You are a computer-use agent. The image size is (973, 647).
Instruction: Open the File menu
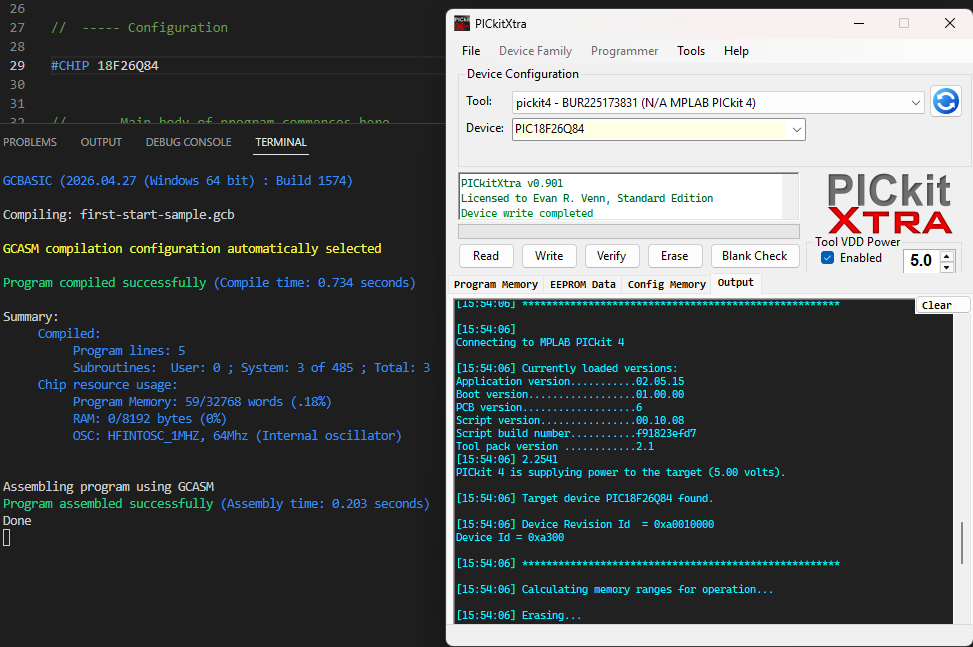pyautogui.click(x=471, y=51)
